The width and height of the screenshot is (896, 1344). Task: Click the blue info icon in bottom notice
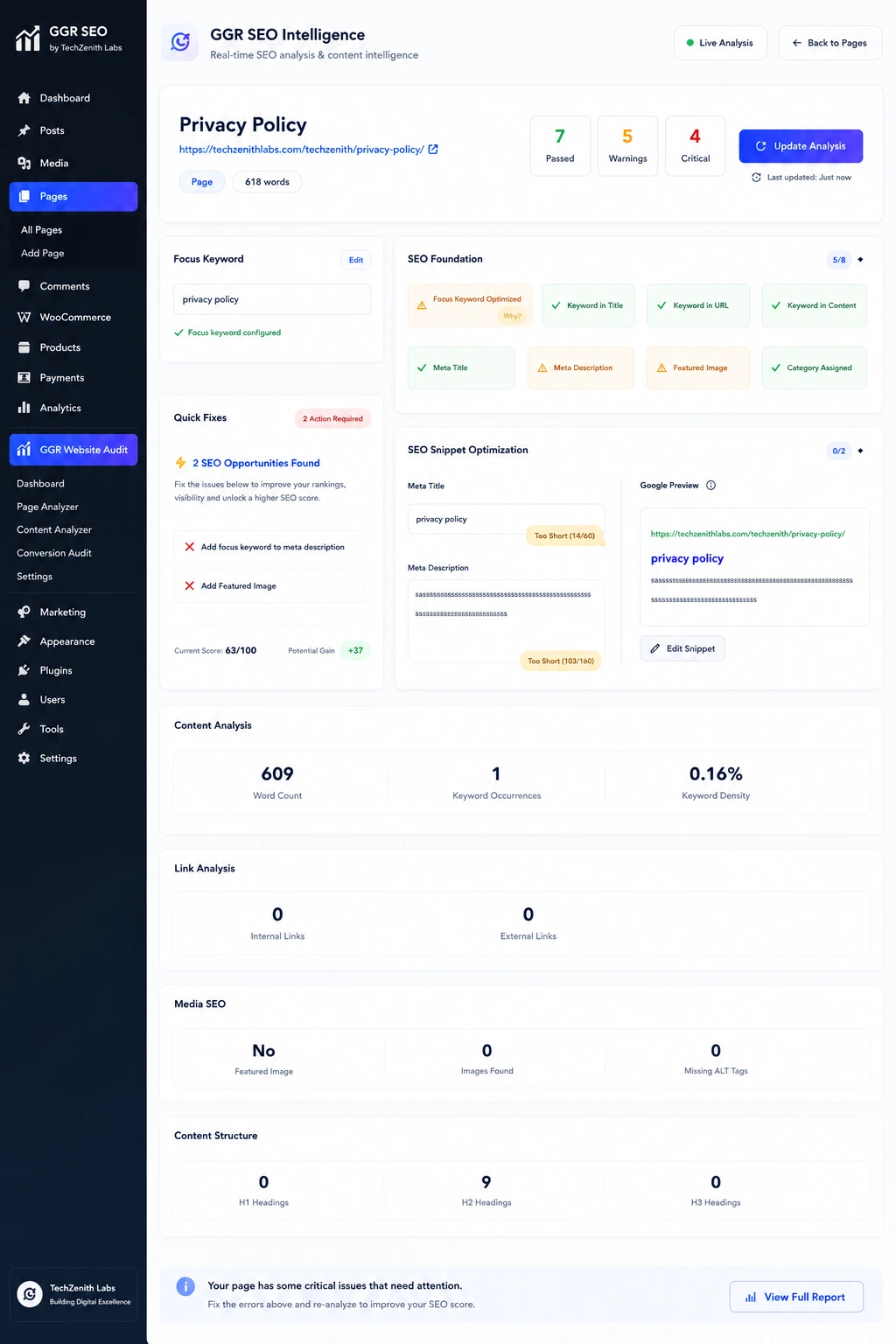tap(185, 1286)
